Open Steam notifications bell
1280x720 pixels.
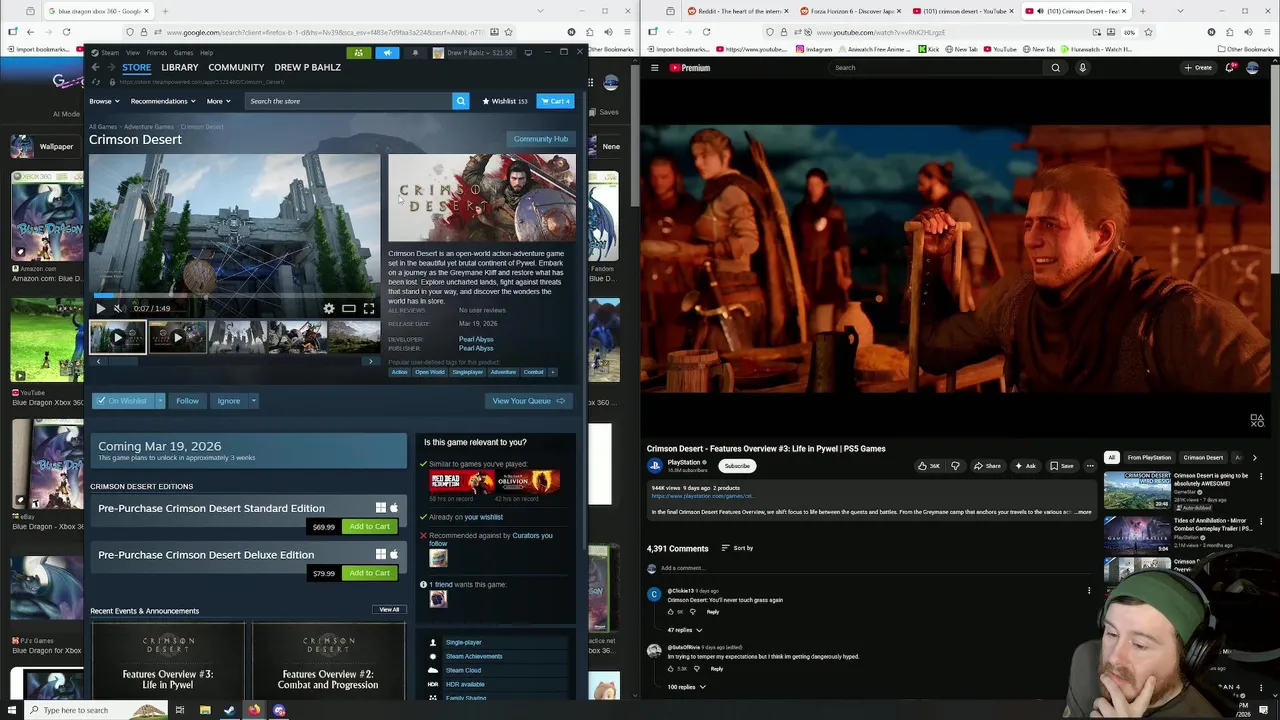(x=415, y=53)
